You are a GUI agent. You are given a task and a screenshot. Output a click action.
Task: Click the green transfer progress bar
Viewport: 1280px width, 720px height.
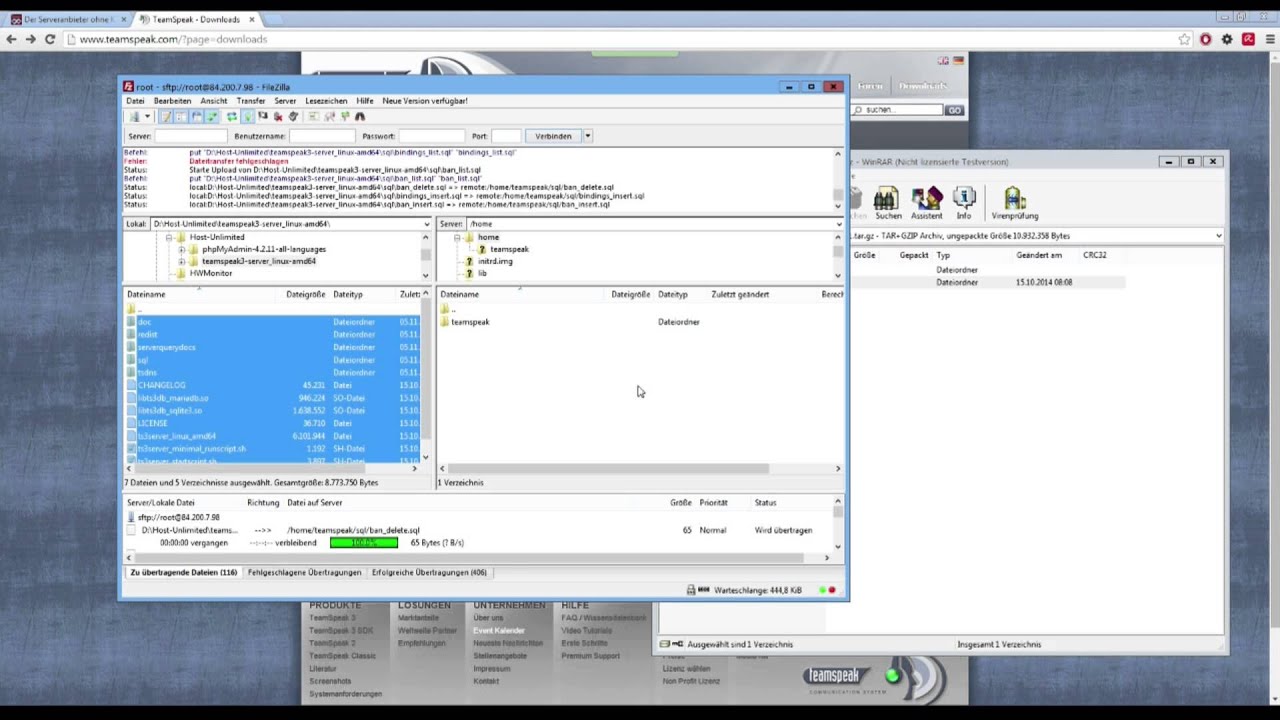tap(364, 543)
